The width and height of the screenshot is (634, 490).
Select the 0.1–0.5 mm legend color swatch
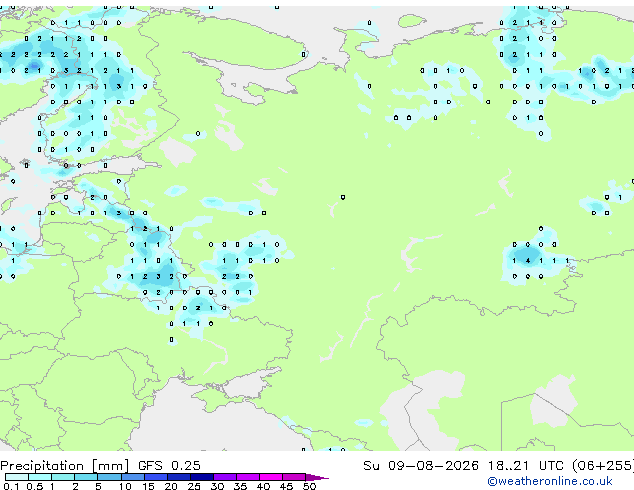[x=17, y=477]
